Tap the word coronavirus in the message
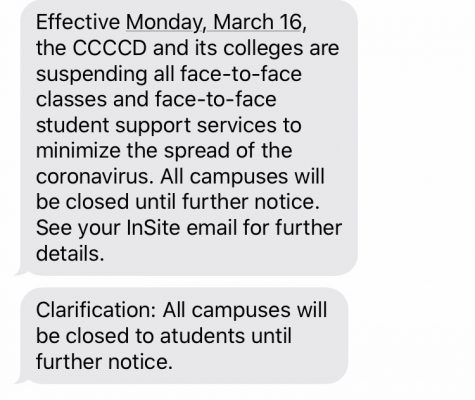The height and width of the screenshot is (400, 475). coord(95,176)
